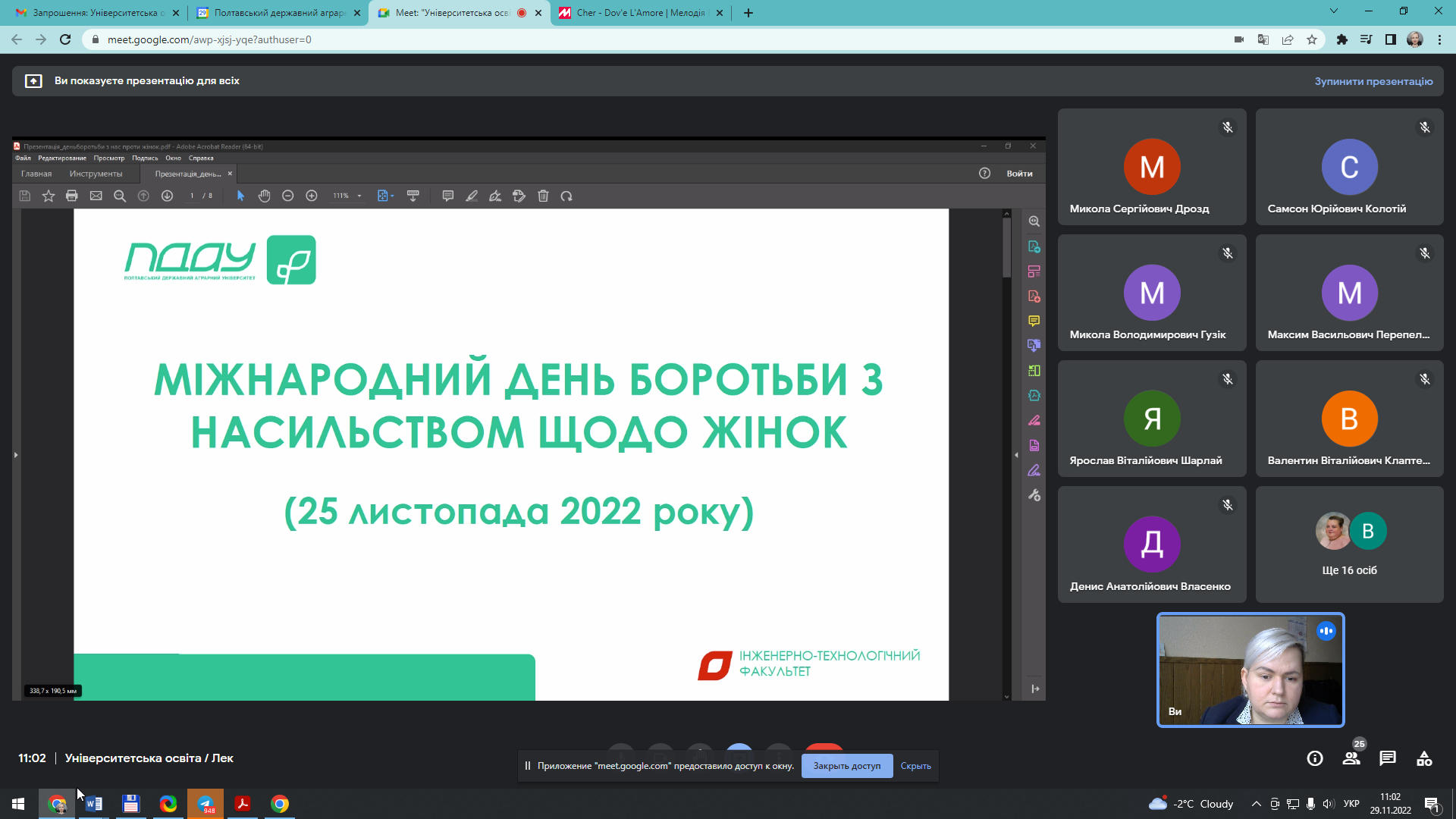Click the expand arrow below Acrobat tools panel
Screen dimensions: 1456x819
coord(1035,689)
